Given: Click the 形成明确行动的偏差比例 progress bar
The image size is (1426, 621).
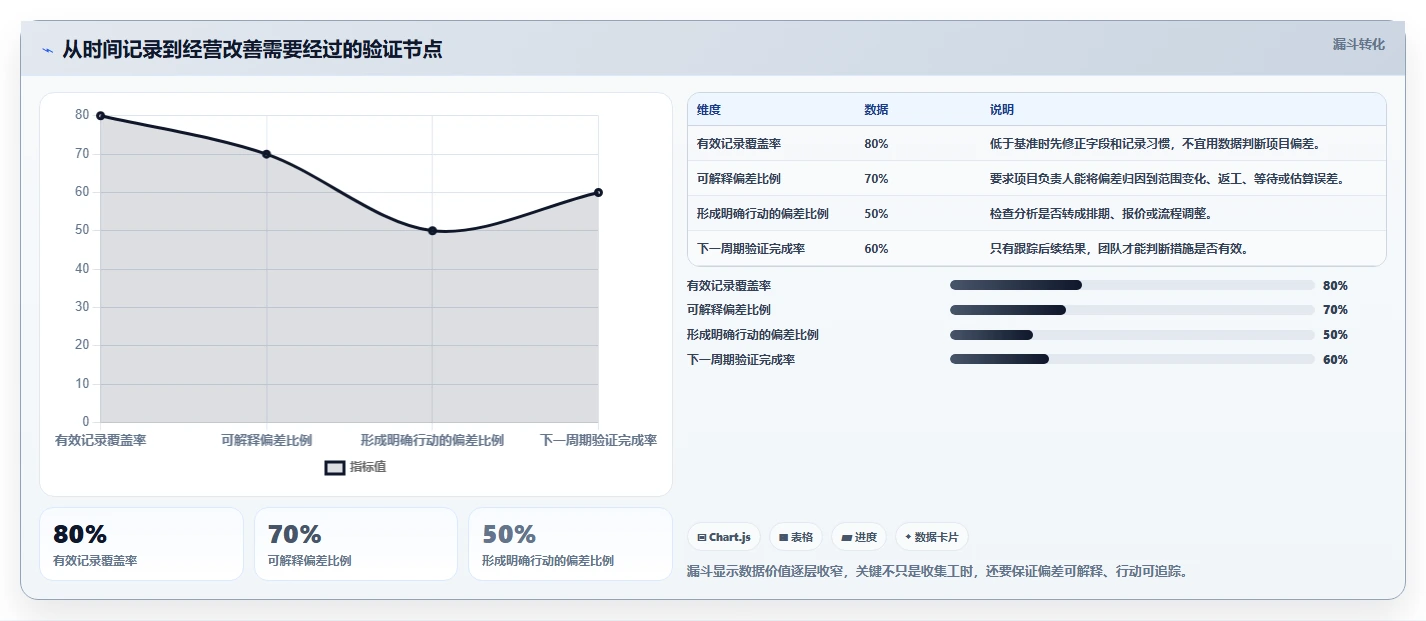Looking at the screenshot, I should (1132, 335).
